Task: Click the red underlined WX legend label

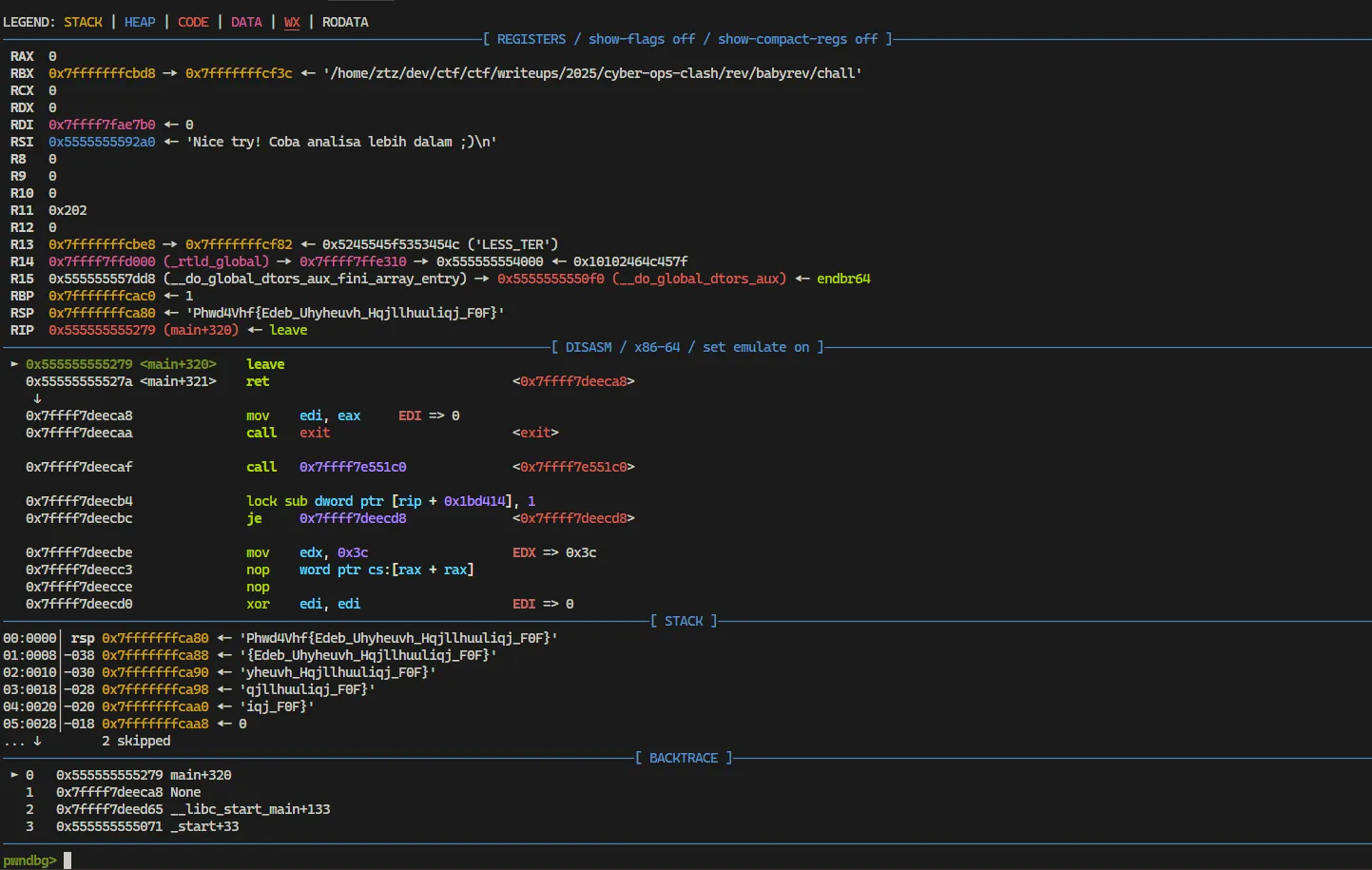Action: [292, 22]
